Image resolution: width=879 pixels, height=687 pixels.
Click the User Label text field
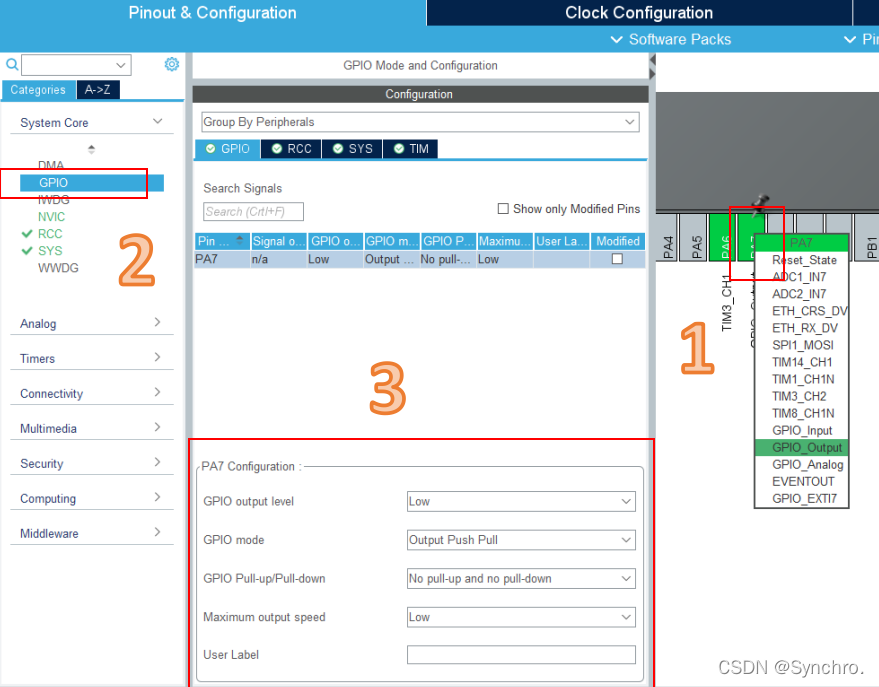[x=521, y=654]
